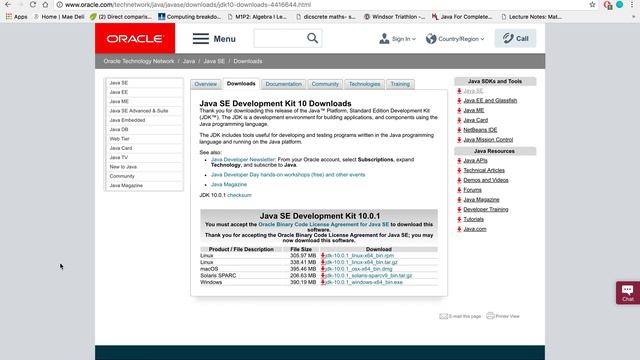
Task: Click arrow icon next to Java APIs
Action: [459, 161]
